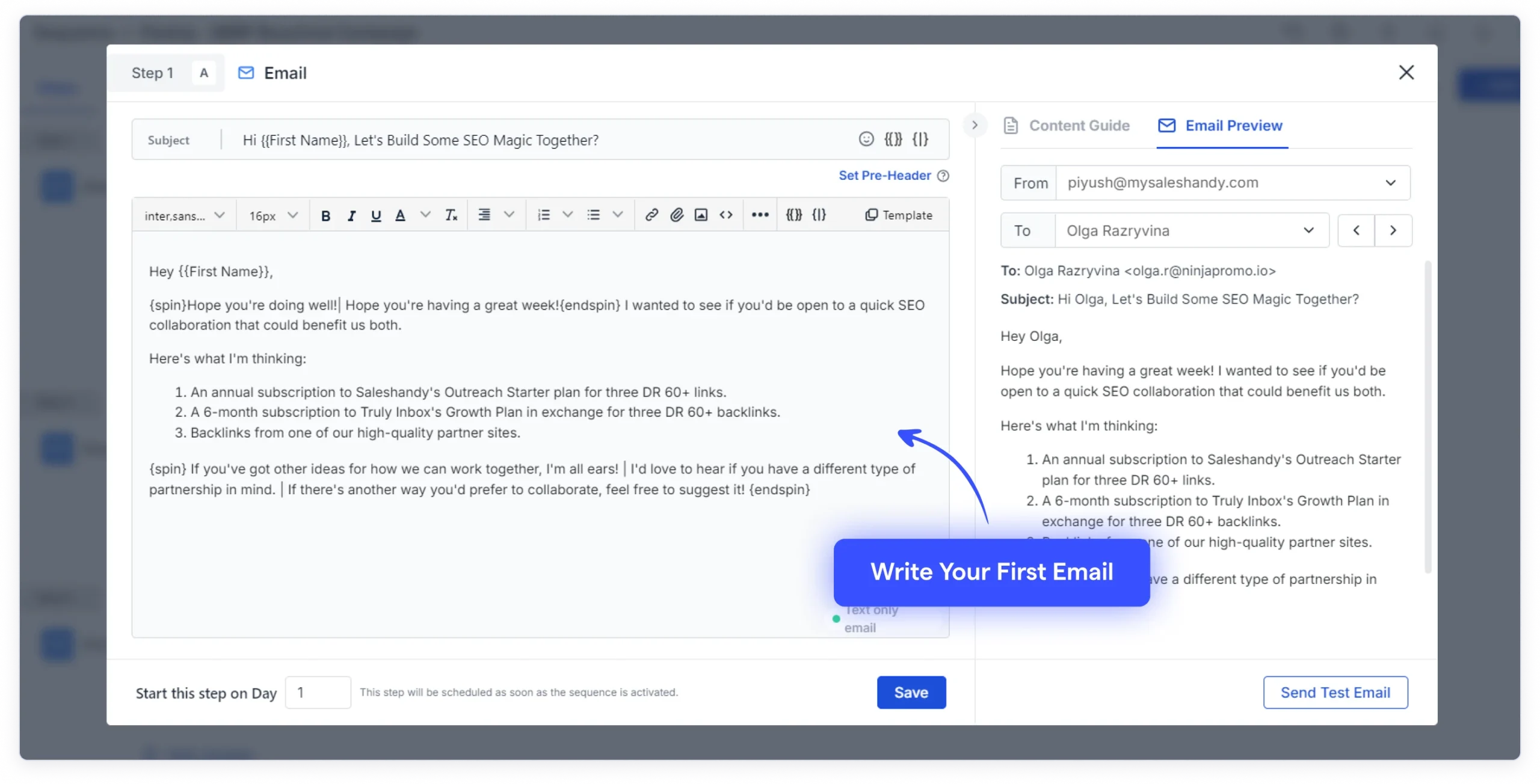The height and width of the screenshot is (784, 1540).
Task: Select variant A of the step
Action: [204, 73]
